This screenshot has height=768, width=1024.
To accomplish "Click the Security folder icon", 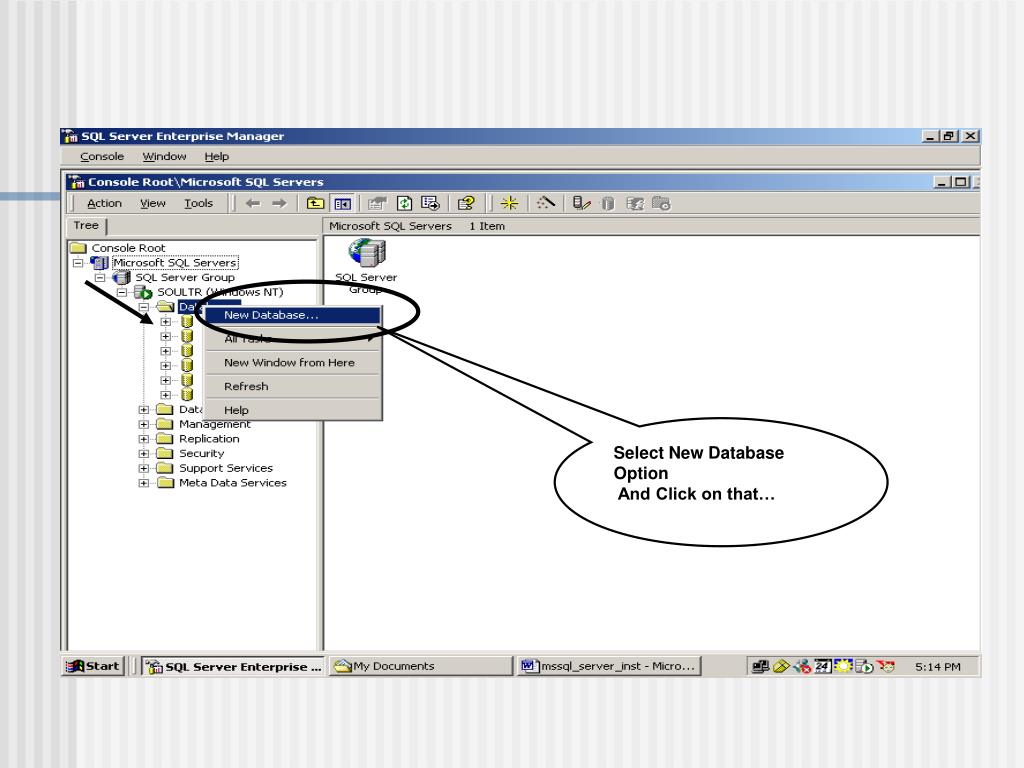I will [x=165, y=453].
